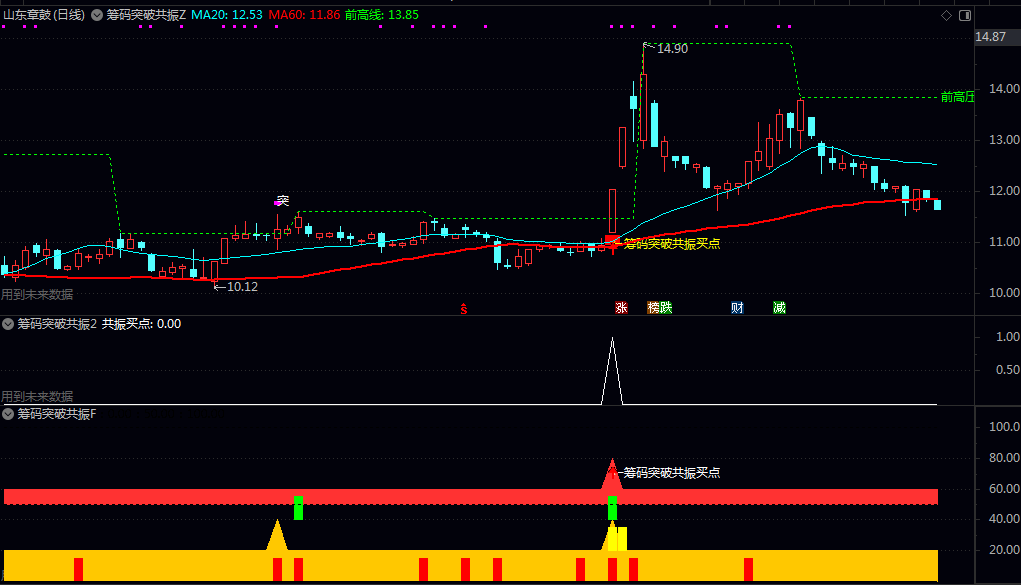
Task: Click the MA60: 11.86 legend label
Action: 304,15
